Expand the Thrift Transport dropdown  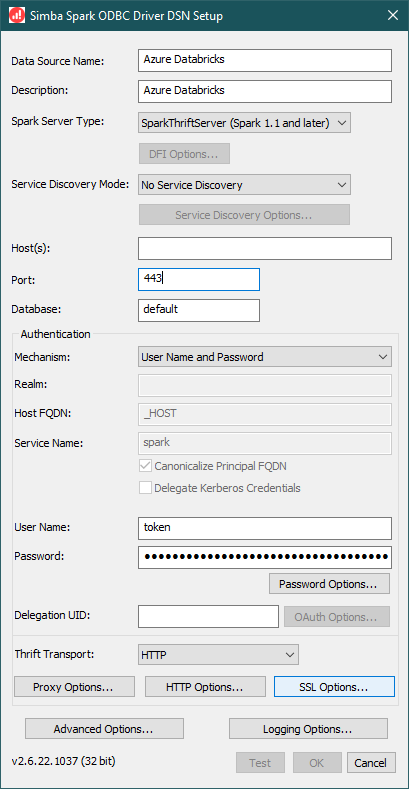click(x=218, y=655)
